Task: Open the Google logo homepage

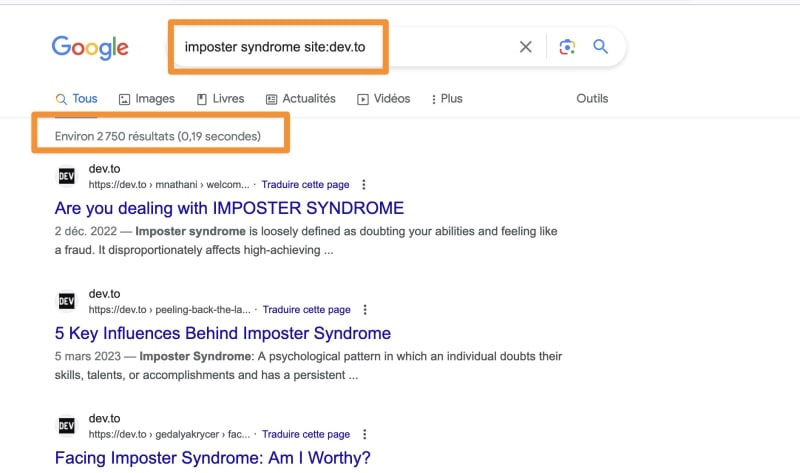Action: pyautogui.click(x=90, y=47)
